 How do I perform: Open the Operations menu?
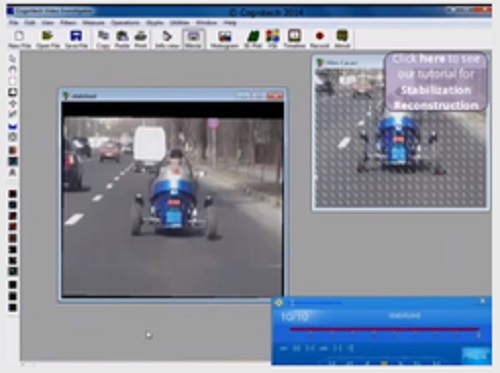coord(125,23)
